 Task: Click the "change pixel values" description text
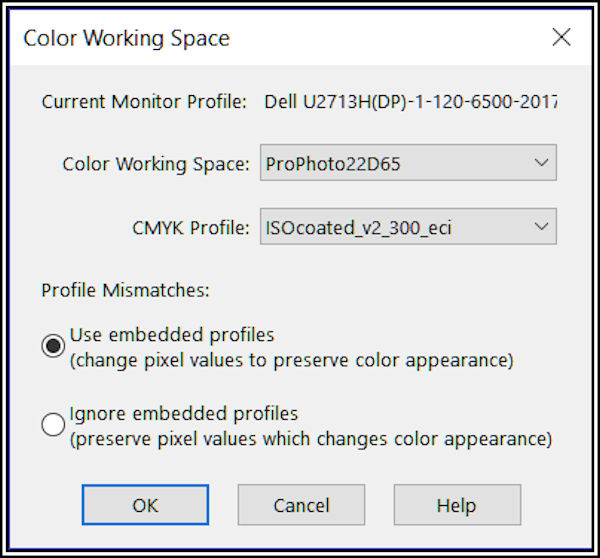coord(290,359)
